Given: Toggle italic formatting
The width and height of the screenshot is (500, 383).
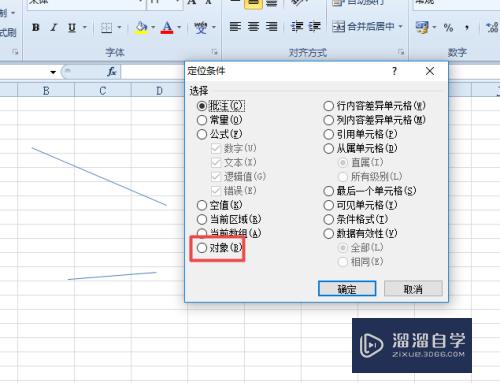Looking at the screenshot, I should [54, 27].
